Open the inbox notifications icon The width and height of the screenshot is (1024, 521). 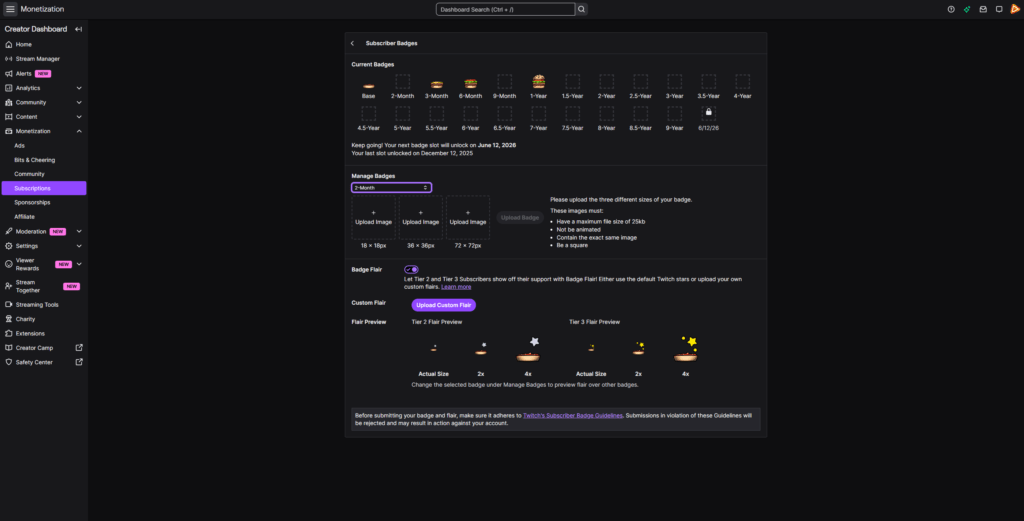tap(983, 9)
